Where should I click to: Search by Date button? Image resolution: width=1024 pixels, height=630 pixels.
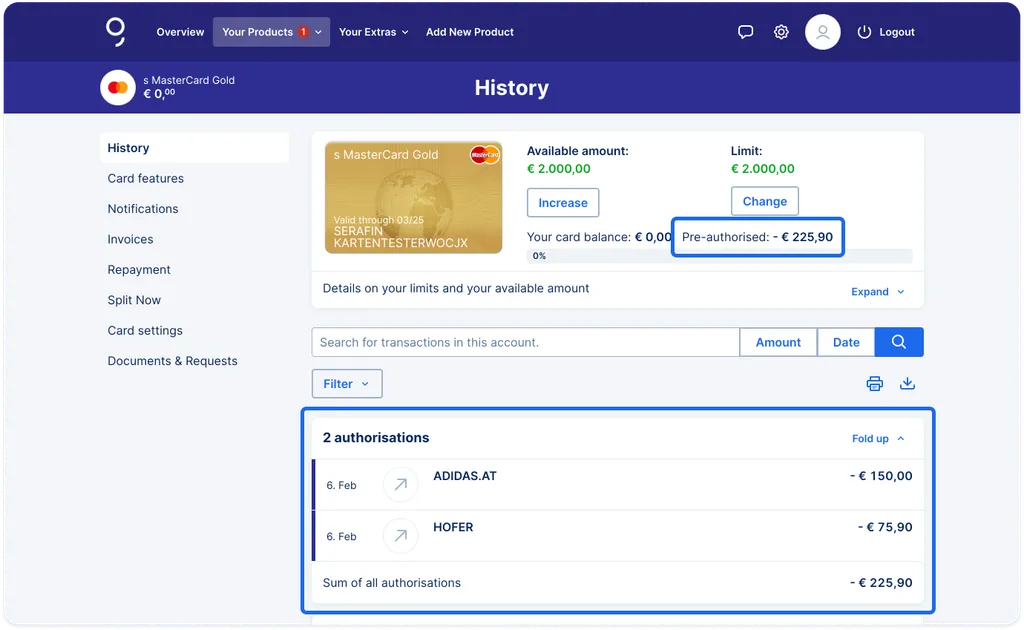pos(846,342)
